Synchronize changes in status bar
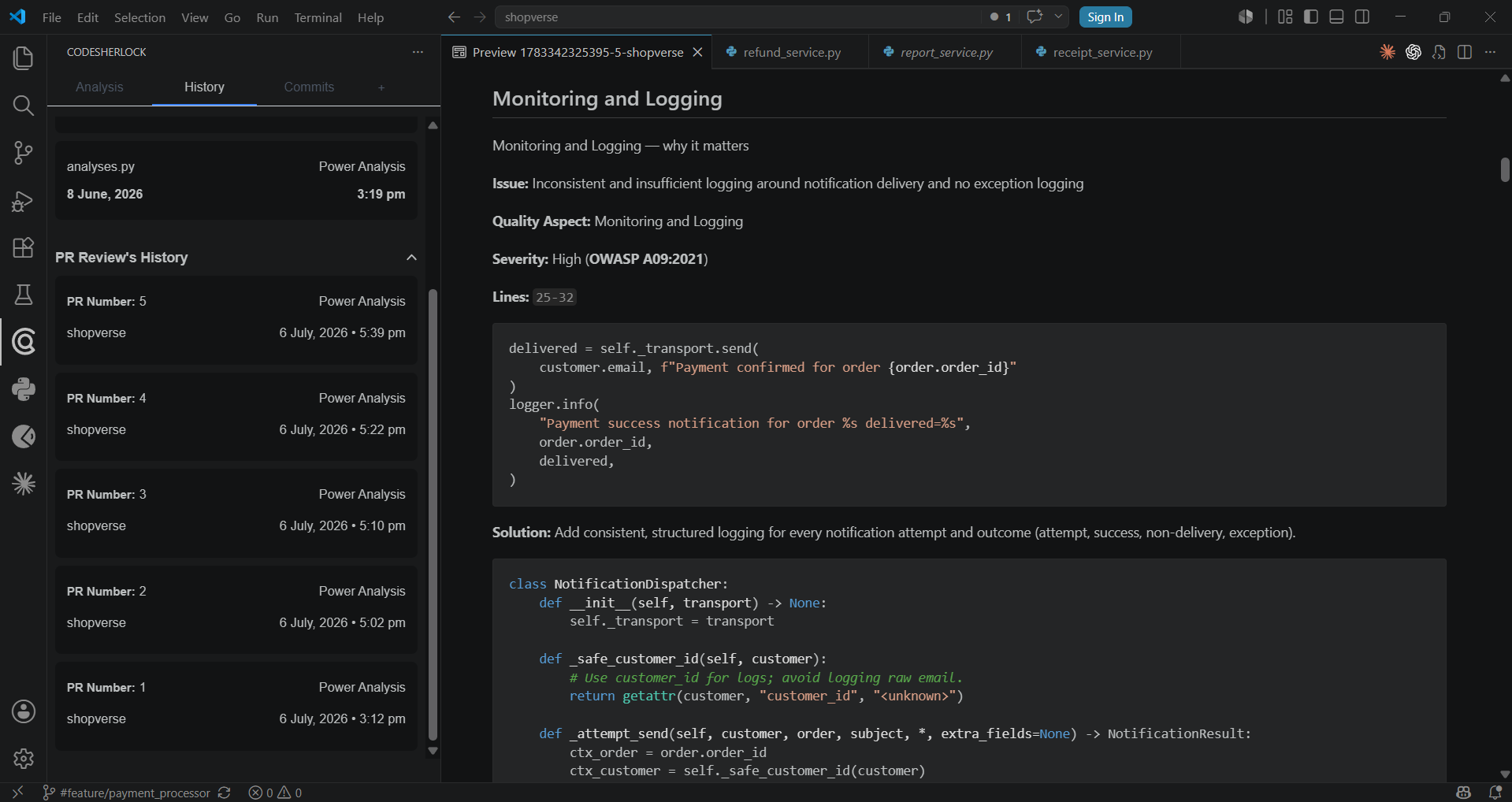 tap(225, 793)
